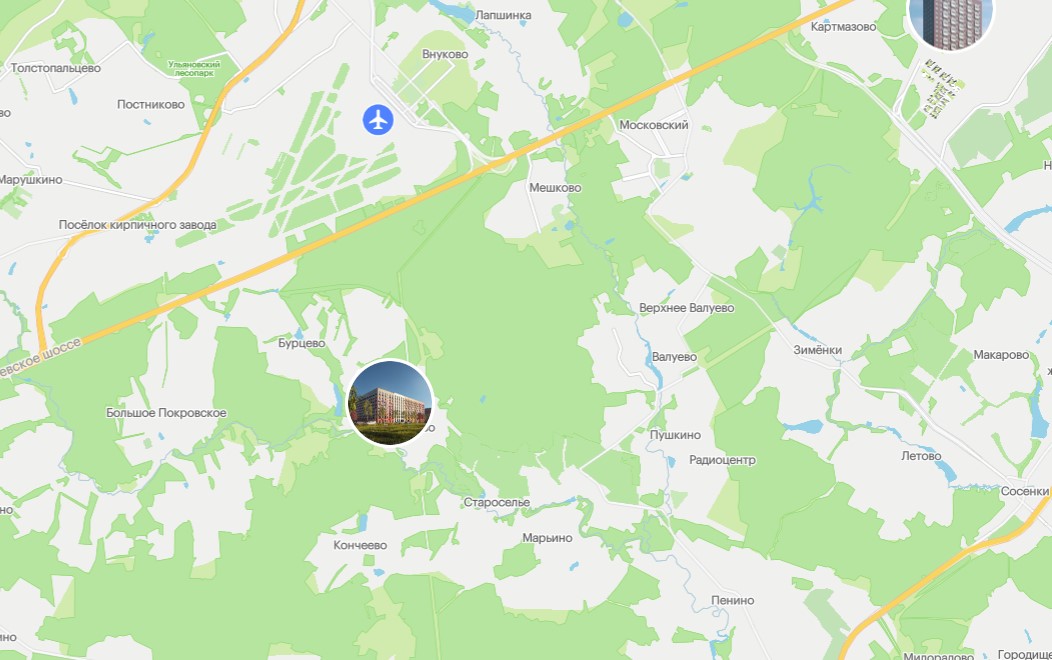1052x660 pixels.
Task: Open the residential complex photo marker near Burtsevo
Action: pos(390,402)
